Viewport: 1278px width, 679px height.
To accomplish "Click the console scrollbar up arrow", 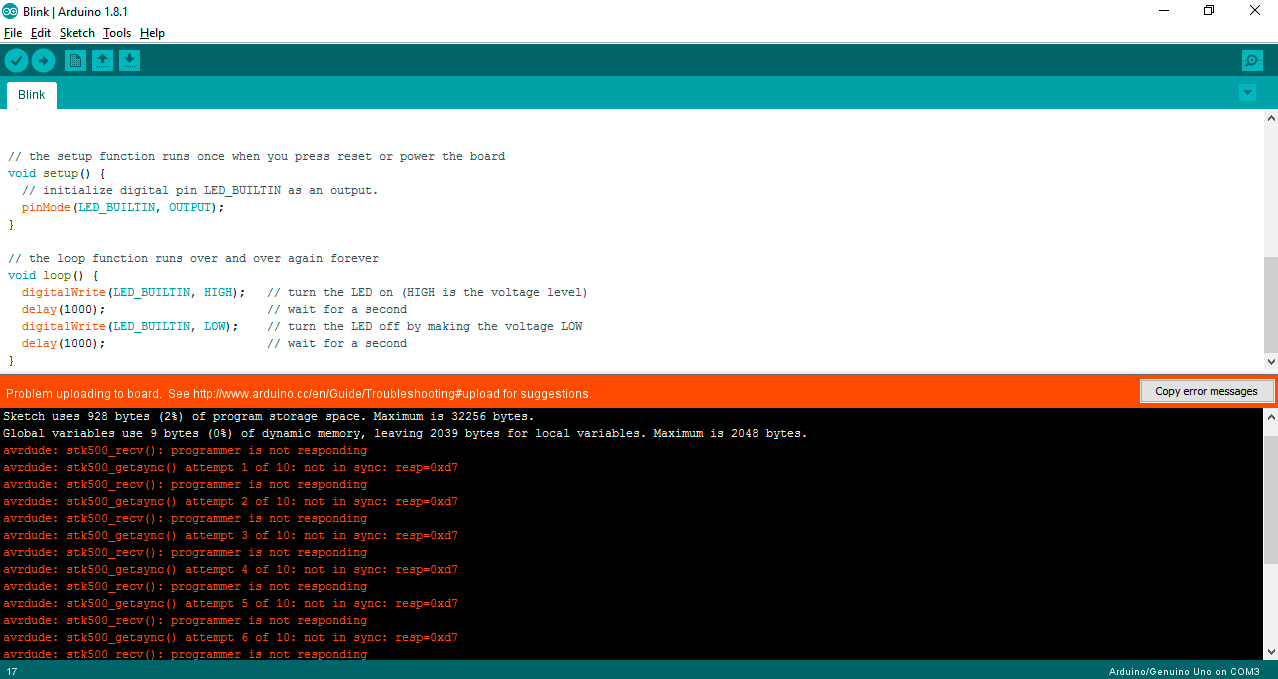I will pyautogui.click(x=1270, y=416).
